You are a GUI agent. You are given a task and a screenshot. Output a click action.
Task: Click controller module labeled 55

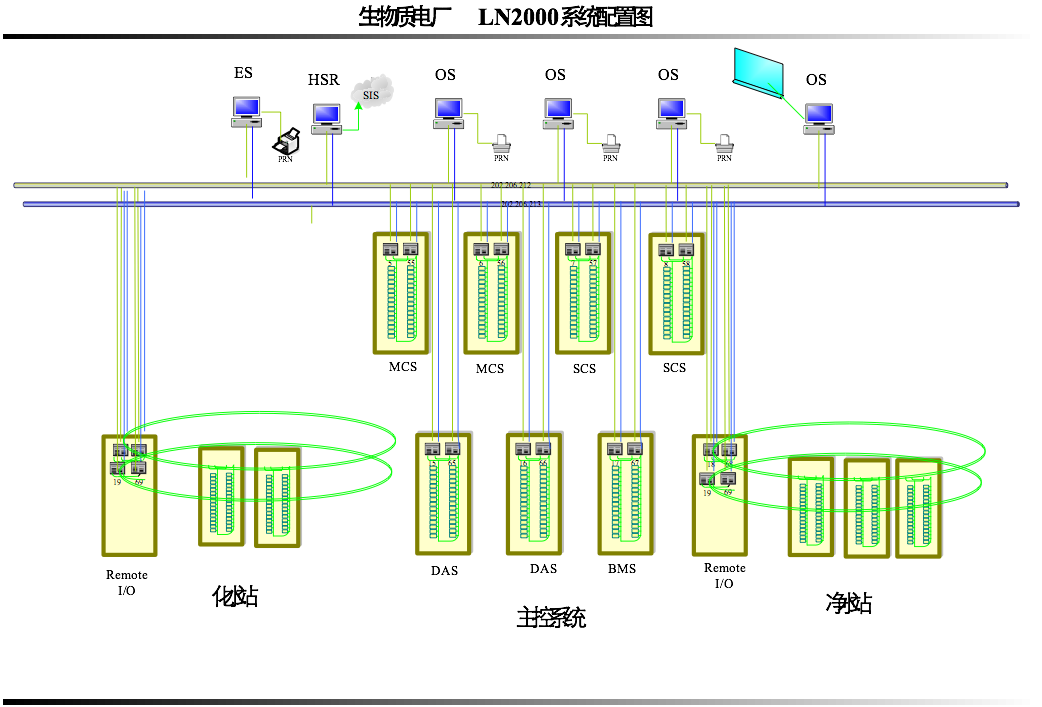(410, 250)
